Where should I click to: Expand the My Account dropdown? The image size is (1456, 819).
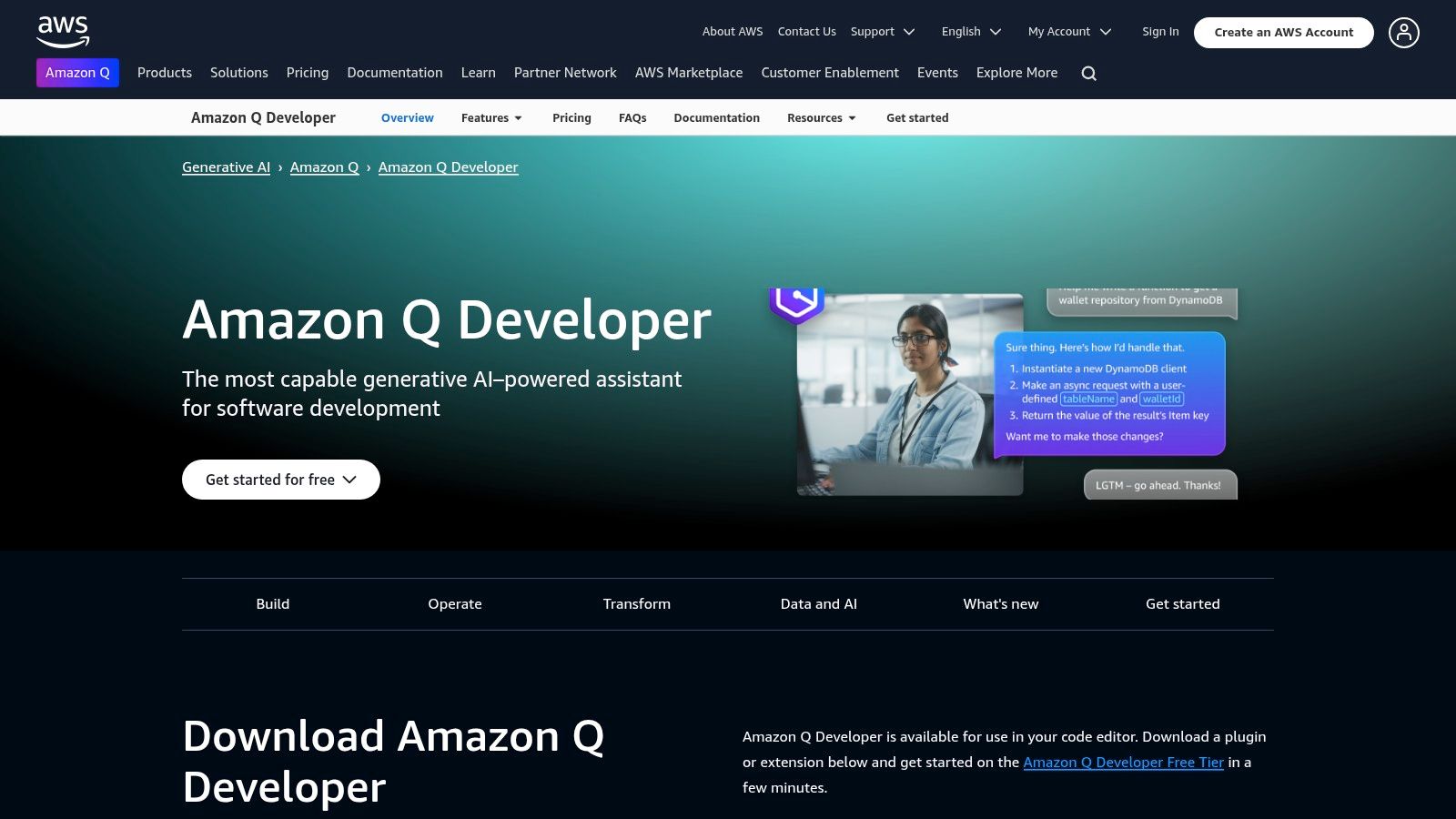(x=1070, y=32)
